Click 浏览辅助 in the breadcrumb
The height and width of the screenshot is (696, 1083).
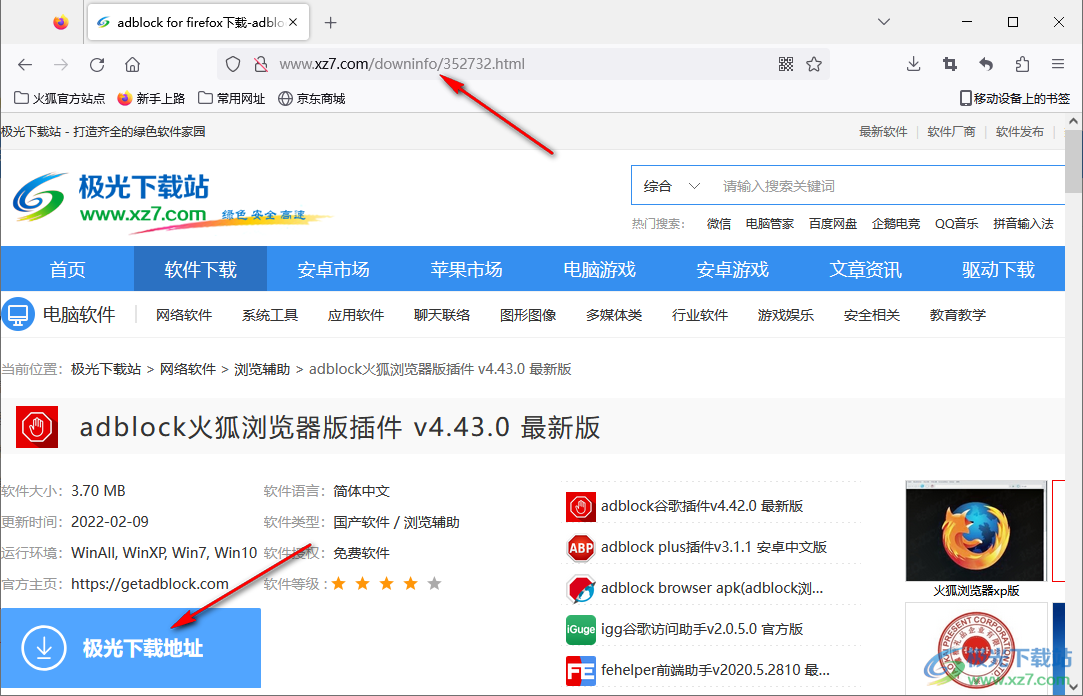coord(262,369)
